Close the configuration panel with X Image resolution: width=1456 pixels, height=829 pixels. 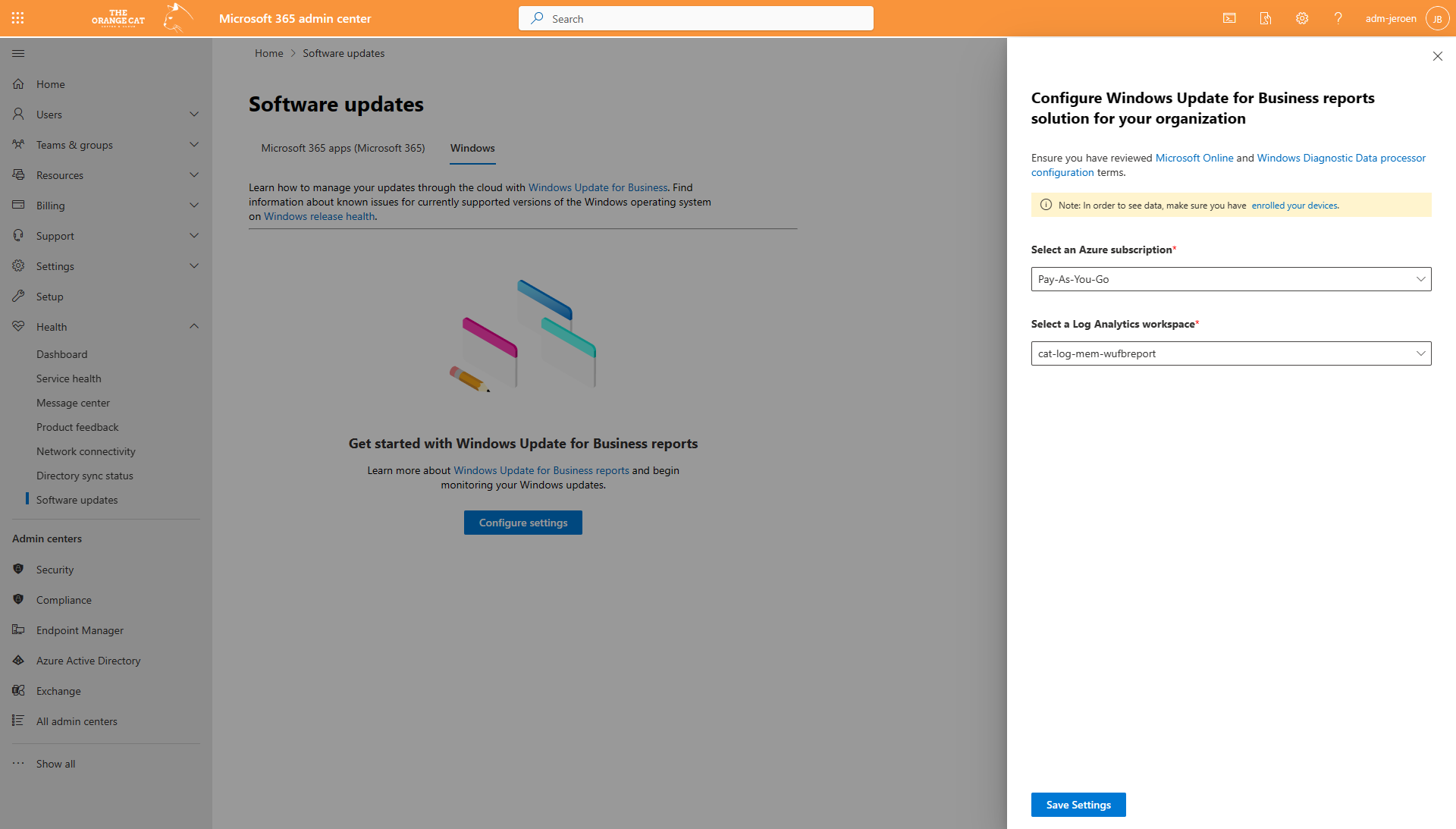tap(1437, 56)
